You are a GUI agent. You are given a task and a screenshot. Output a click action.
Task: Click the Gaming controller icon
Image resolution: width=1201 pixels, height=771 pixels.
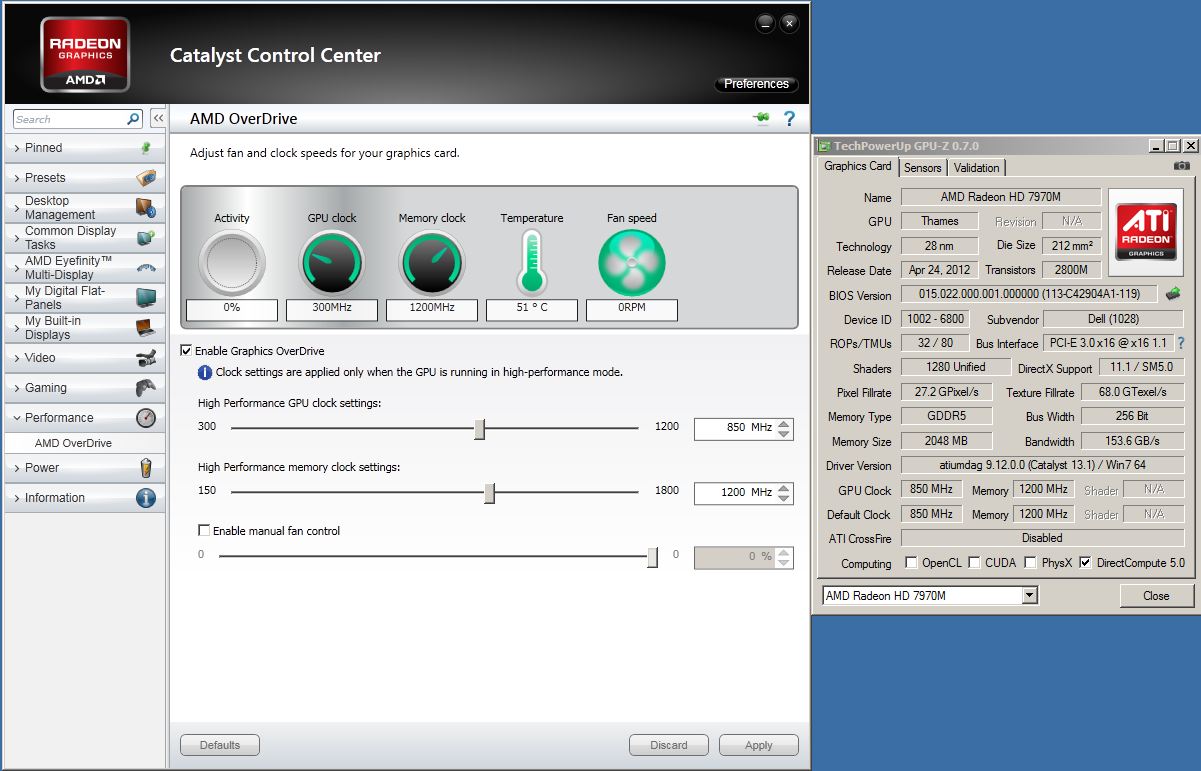pyautogui.click(x=146, y=388)
